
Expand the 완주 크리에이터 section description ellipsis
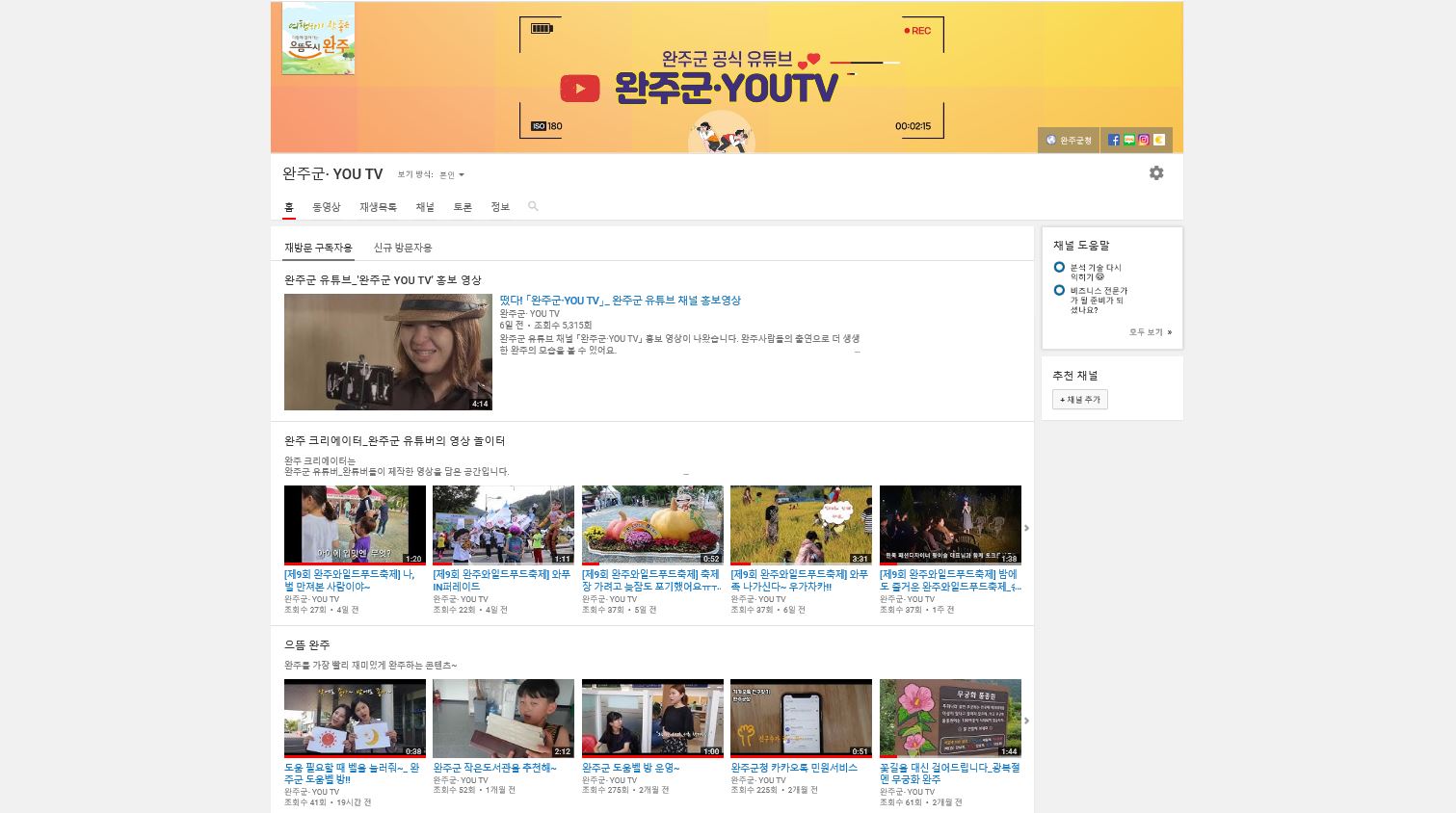pos(686,473)
